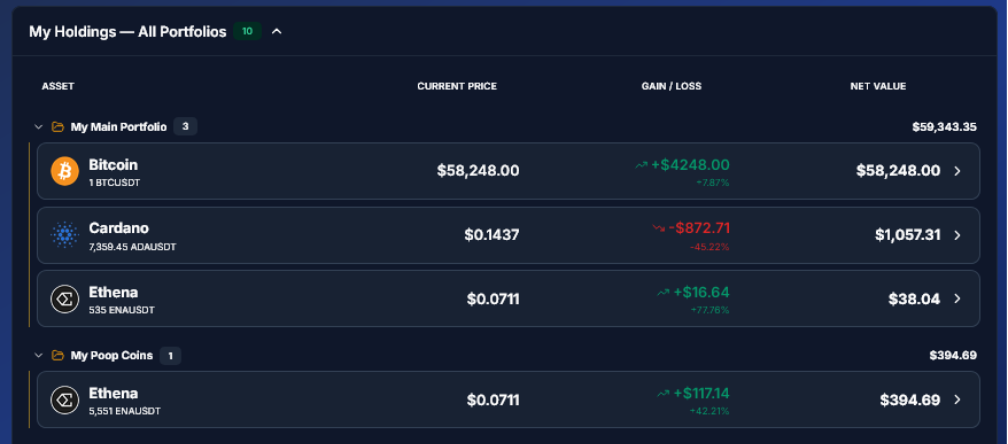The image size is (1008, 444).
Task: Click the 7,359.45 ADAUSDT quantity label
Action: point(132,247)
